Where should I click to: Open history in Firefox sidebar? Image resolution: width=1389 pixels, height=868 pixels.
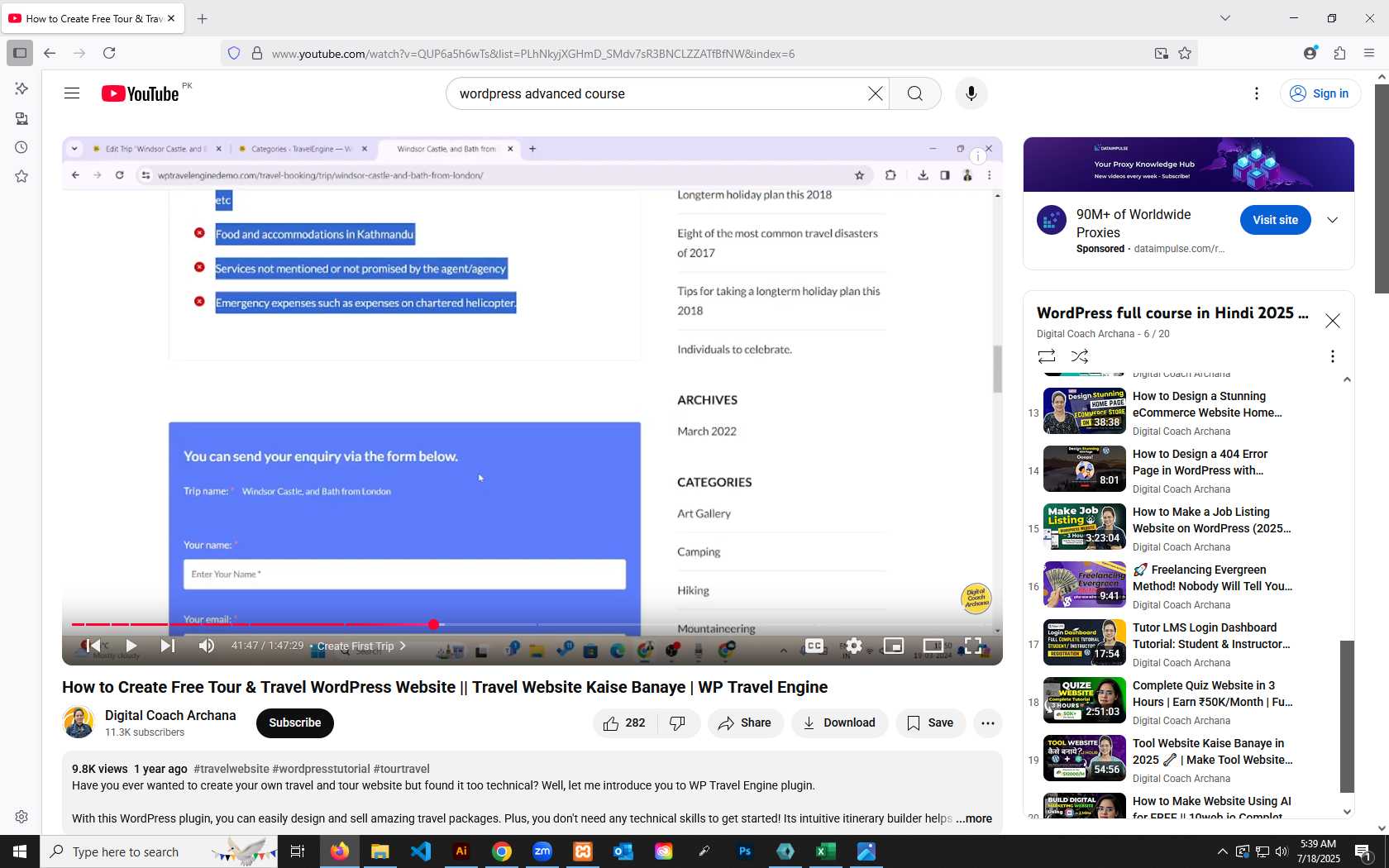21,147
